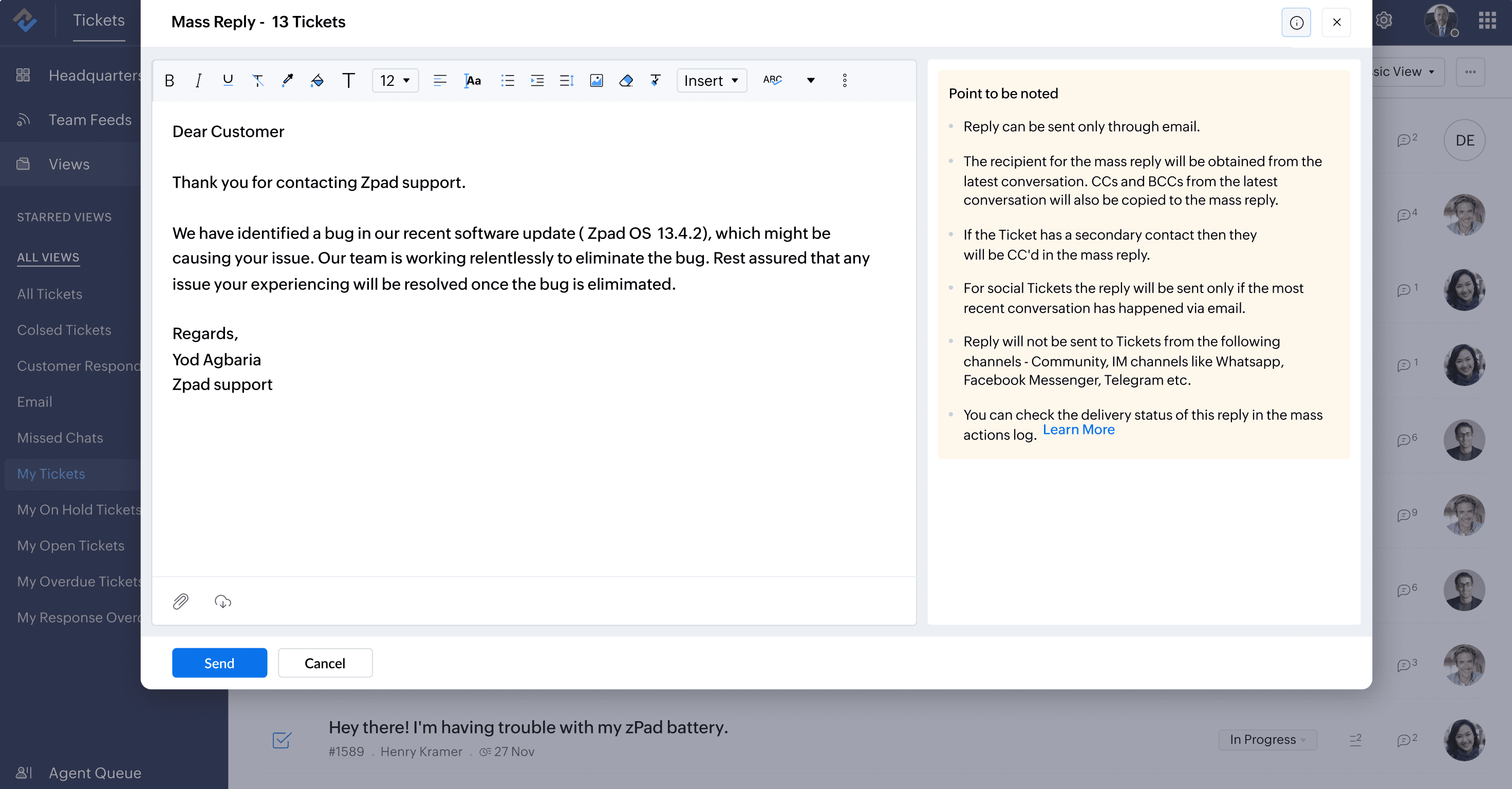Click the attach file paperclip icon
Viewport: 1512px width, 789px height.
coord(181,601)
